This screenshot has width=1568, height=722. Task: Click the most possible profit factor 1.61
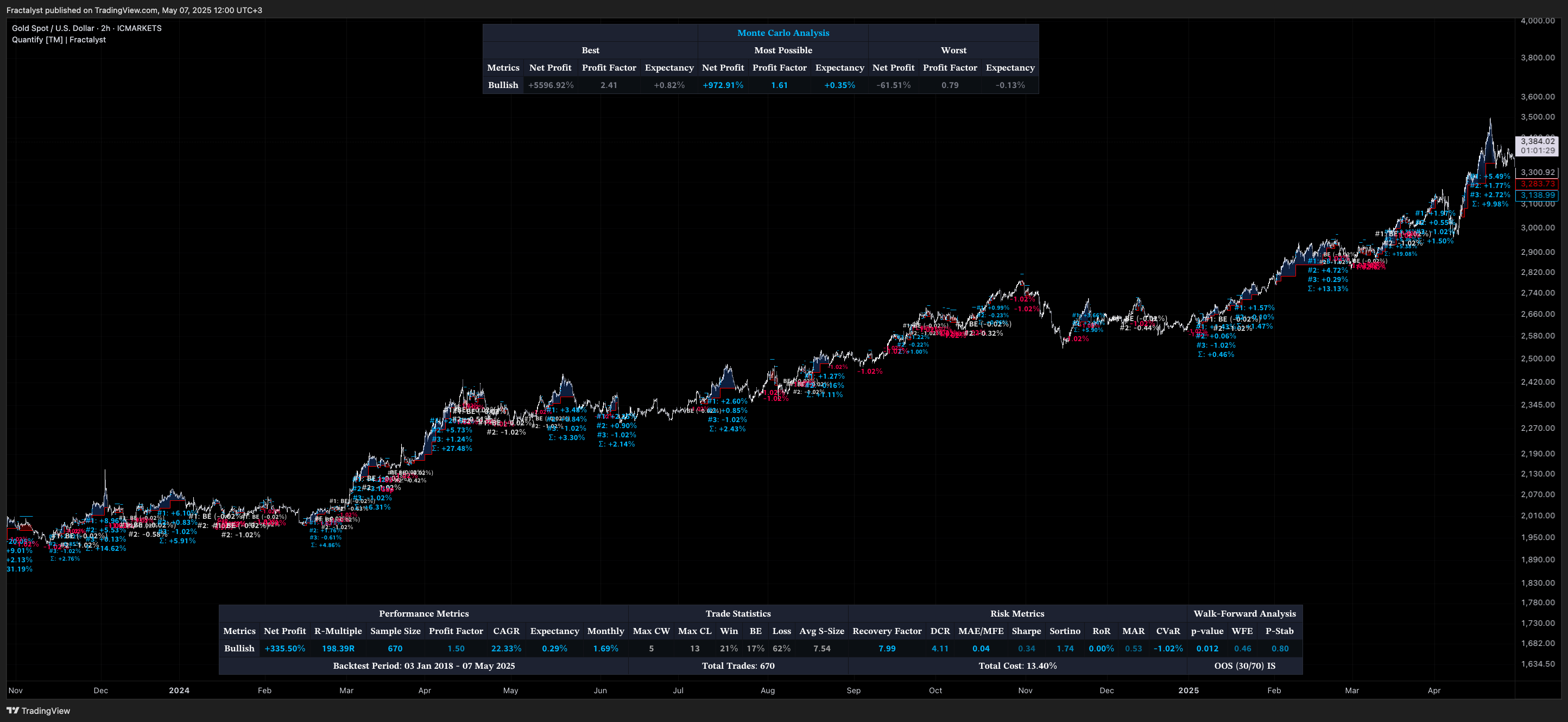[779, 85]
